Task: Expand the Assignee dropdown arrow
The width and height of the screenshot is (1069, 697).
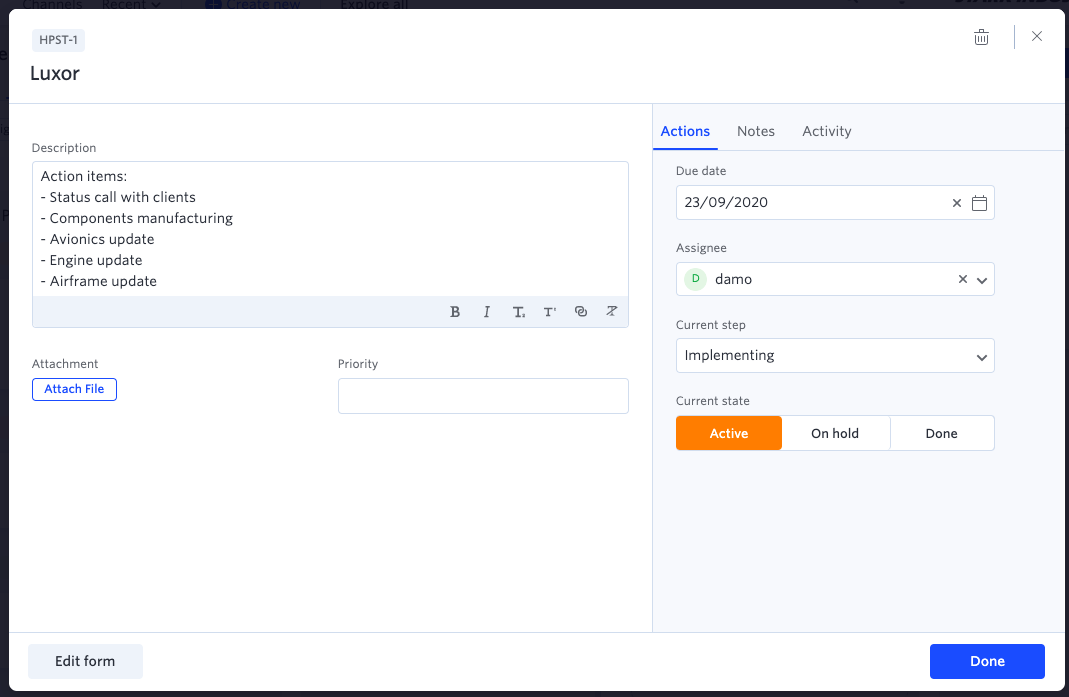Action: click(x=982, y=280)
